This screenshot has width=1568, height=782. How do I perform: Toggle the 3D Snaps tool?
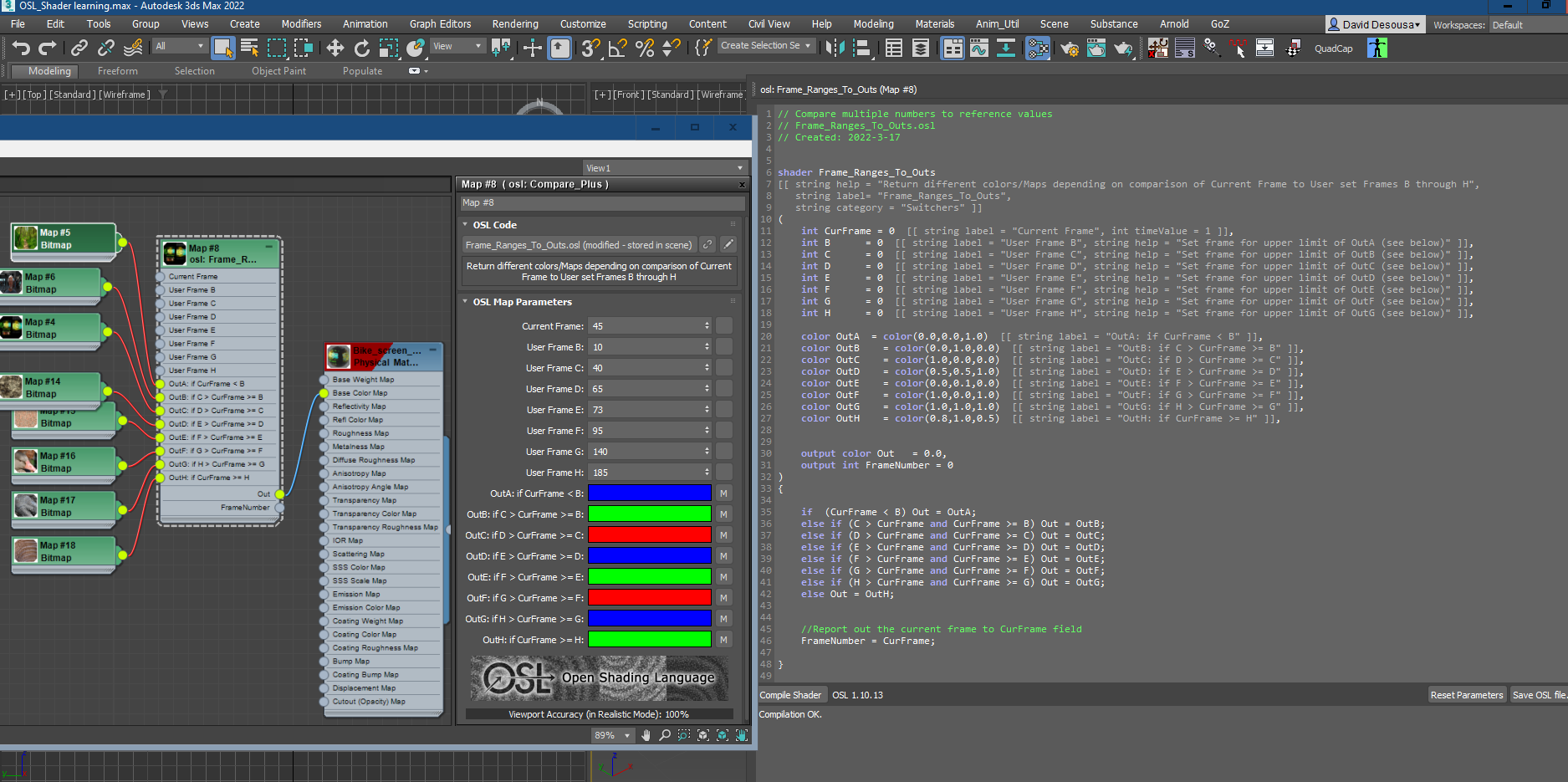coord(590,48)
